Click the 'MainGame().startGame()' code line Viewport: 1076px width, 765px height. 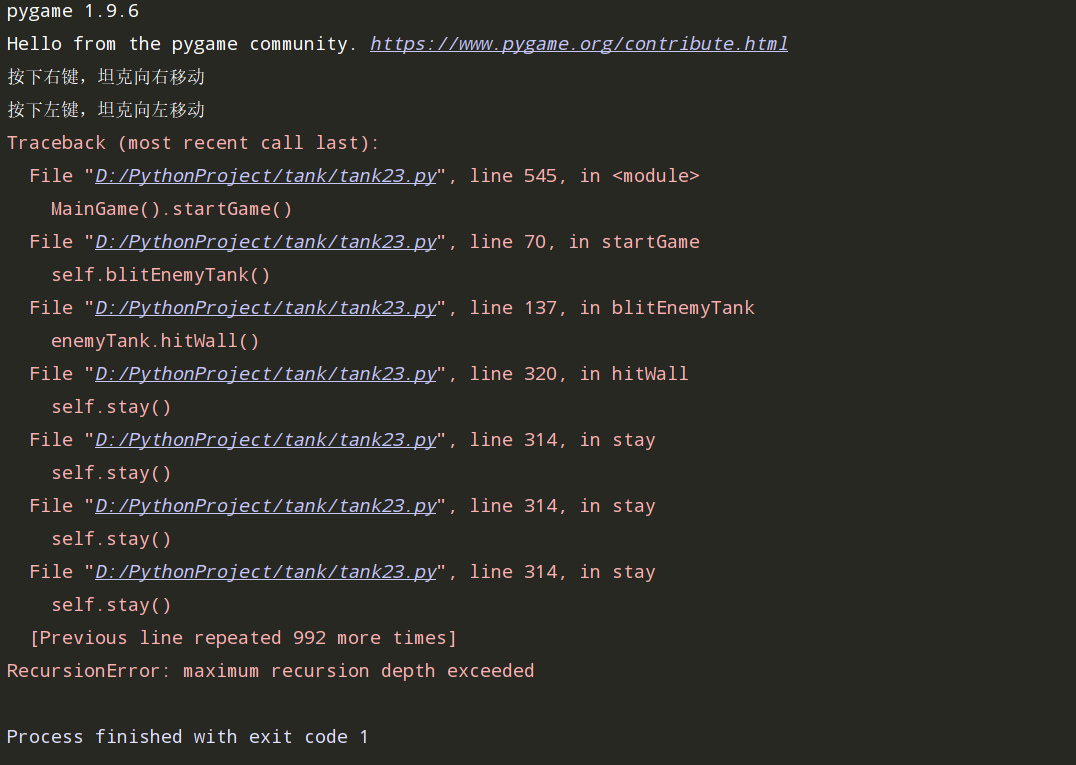(172, 209)
